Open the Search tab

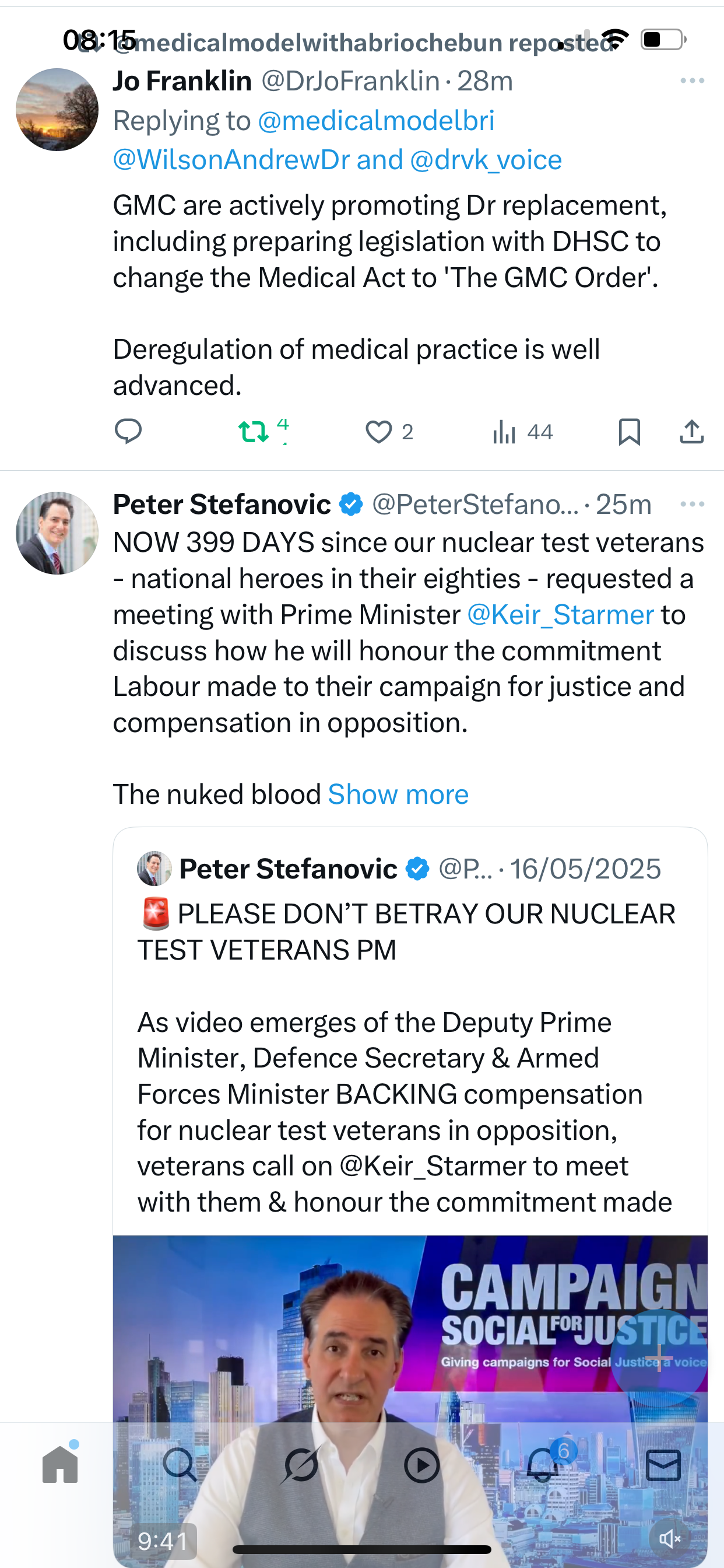(180, 1465)
